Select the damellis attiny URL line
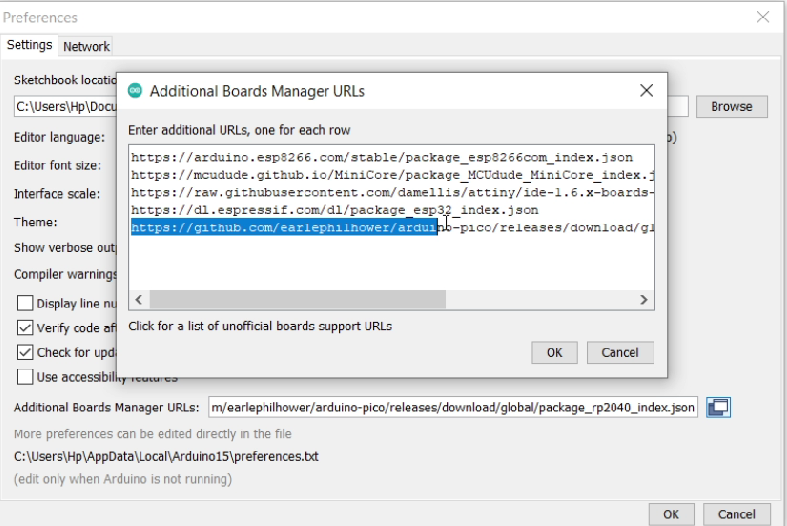The height and width of the screenshot is (526, 787). click(392, 193)
